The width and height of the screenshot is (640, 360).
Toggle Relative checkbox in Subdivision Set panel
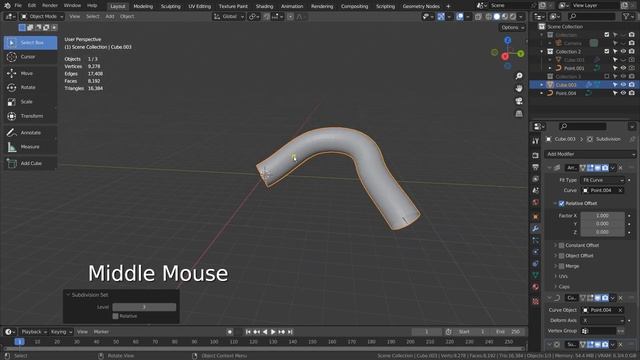(116, 316)
